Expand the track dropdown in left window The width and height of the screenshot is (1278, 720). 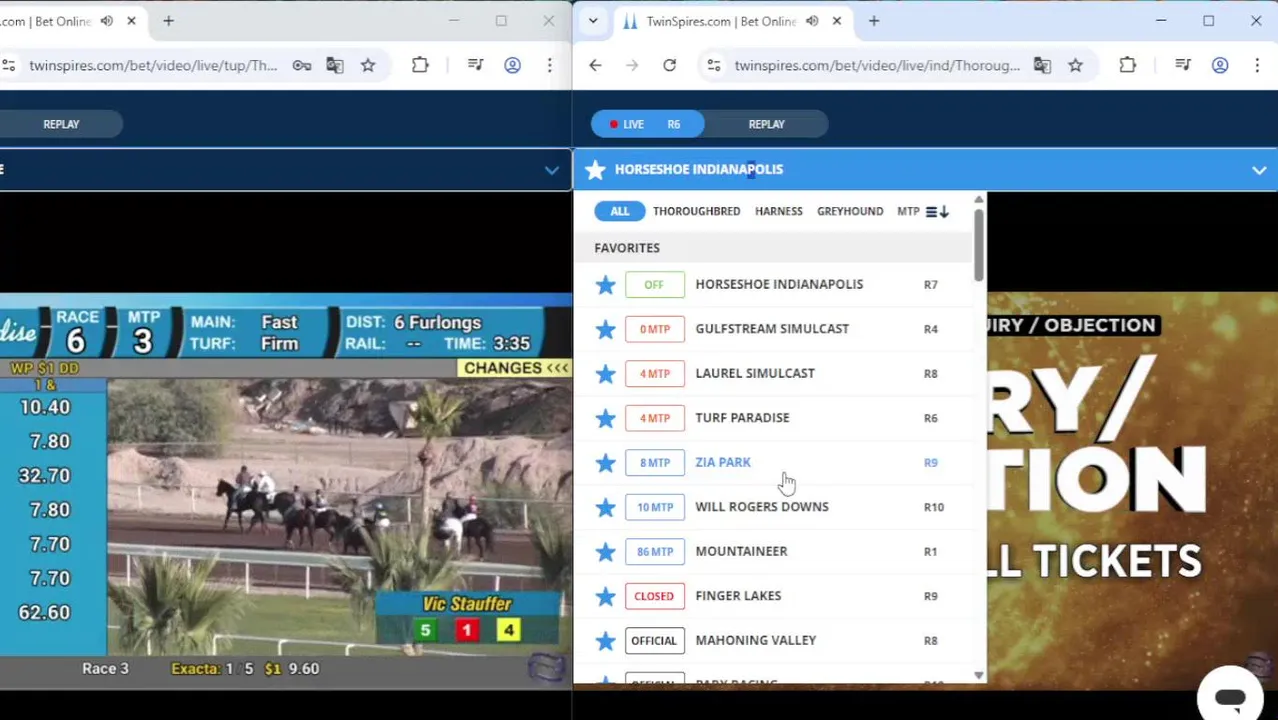[x=551, y=170]
